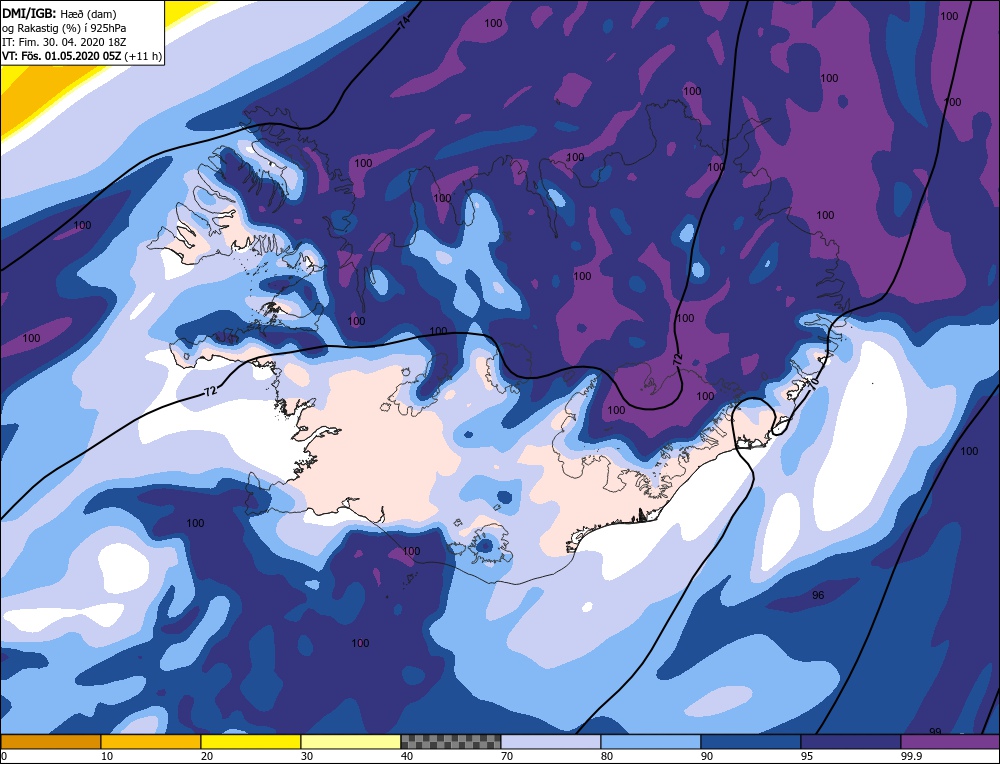Click the dark orange 0–10 legend swatch
The height and width of the screenshot is (764, 1000).
coord(50,741)
